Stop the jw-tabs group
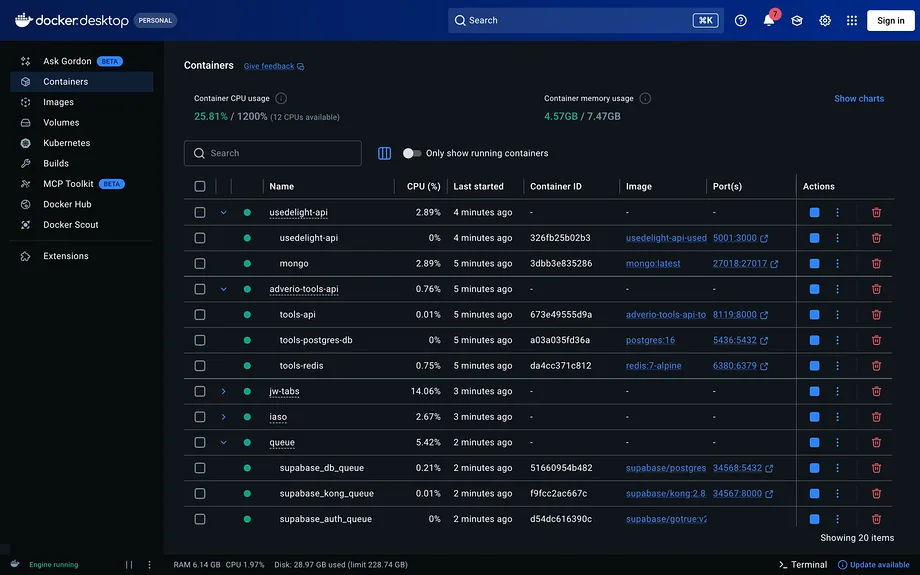The height and width of the screenshot is (575, 920). [x=814, y=391]
